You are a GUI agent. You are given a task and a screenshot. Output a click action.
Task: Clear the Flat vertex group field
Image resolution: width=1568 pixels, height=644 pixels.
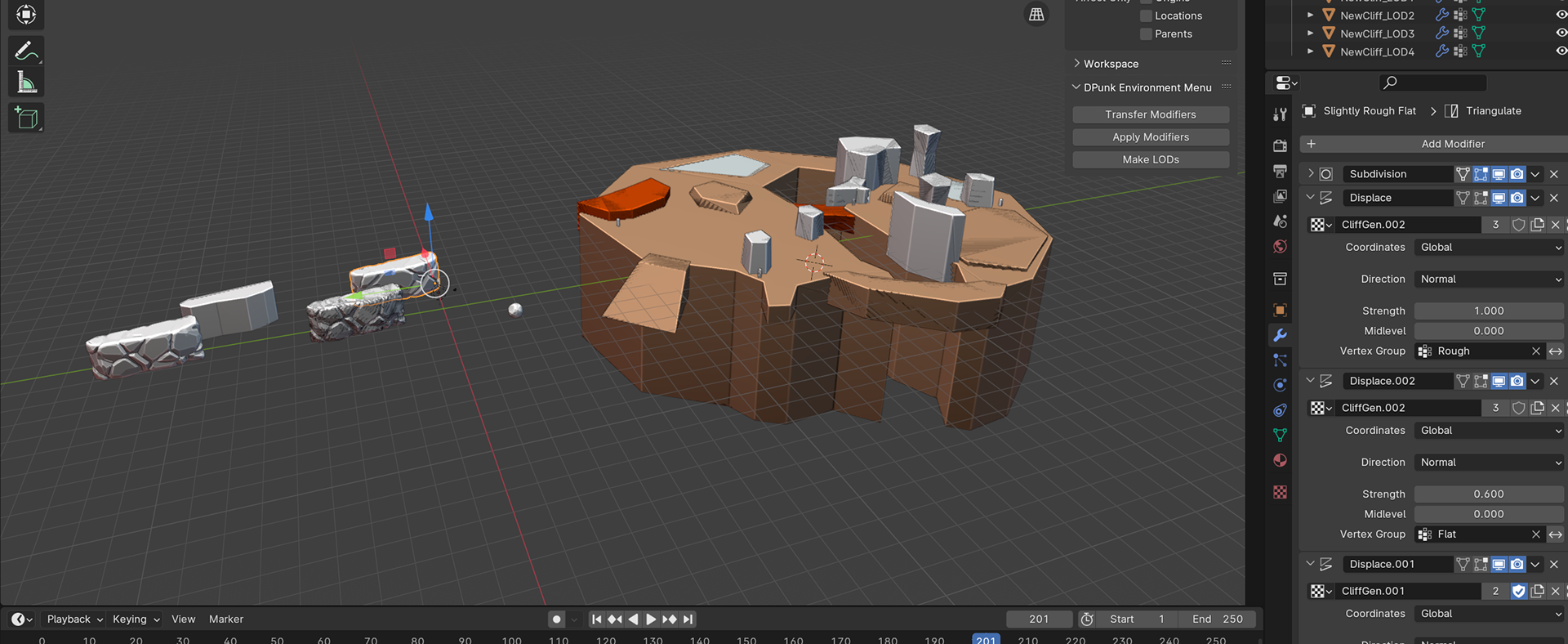(1536, 534)
